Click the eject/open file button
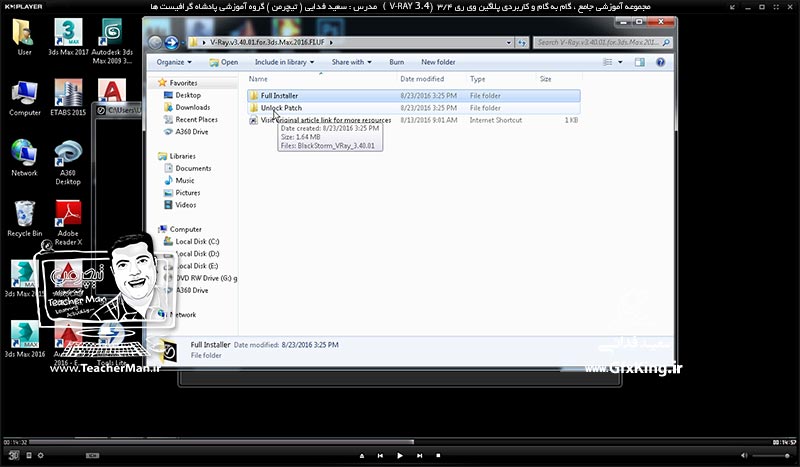 point(362,455)
